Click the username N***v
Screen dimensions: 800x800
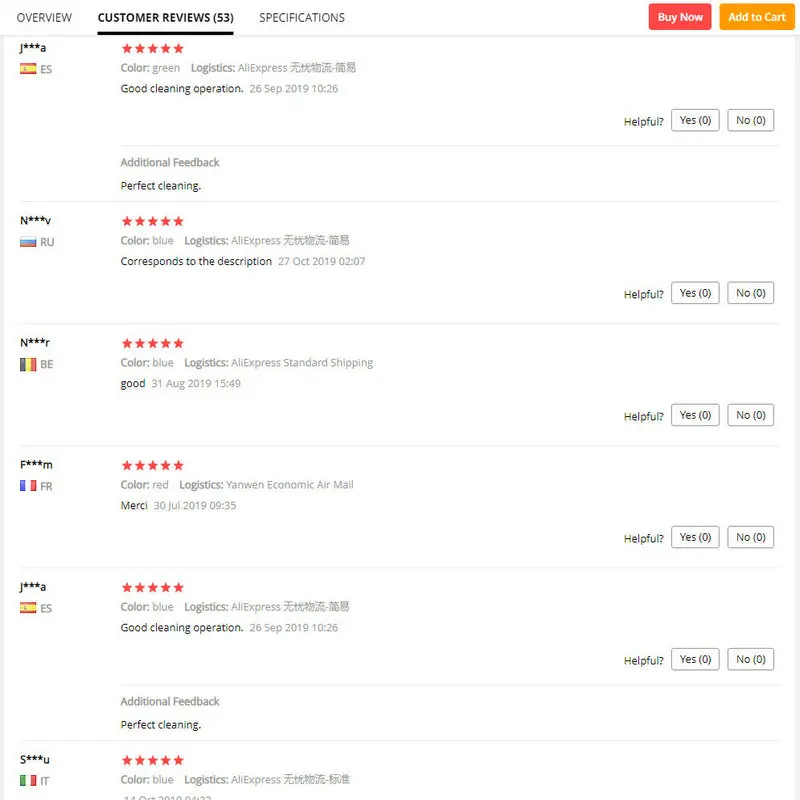[x=36, y=220]
